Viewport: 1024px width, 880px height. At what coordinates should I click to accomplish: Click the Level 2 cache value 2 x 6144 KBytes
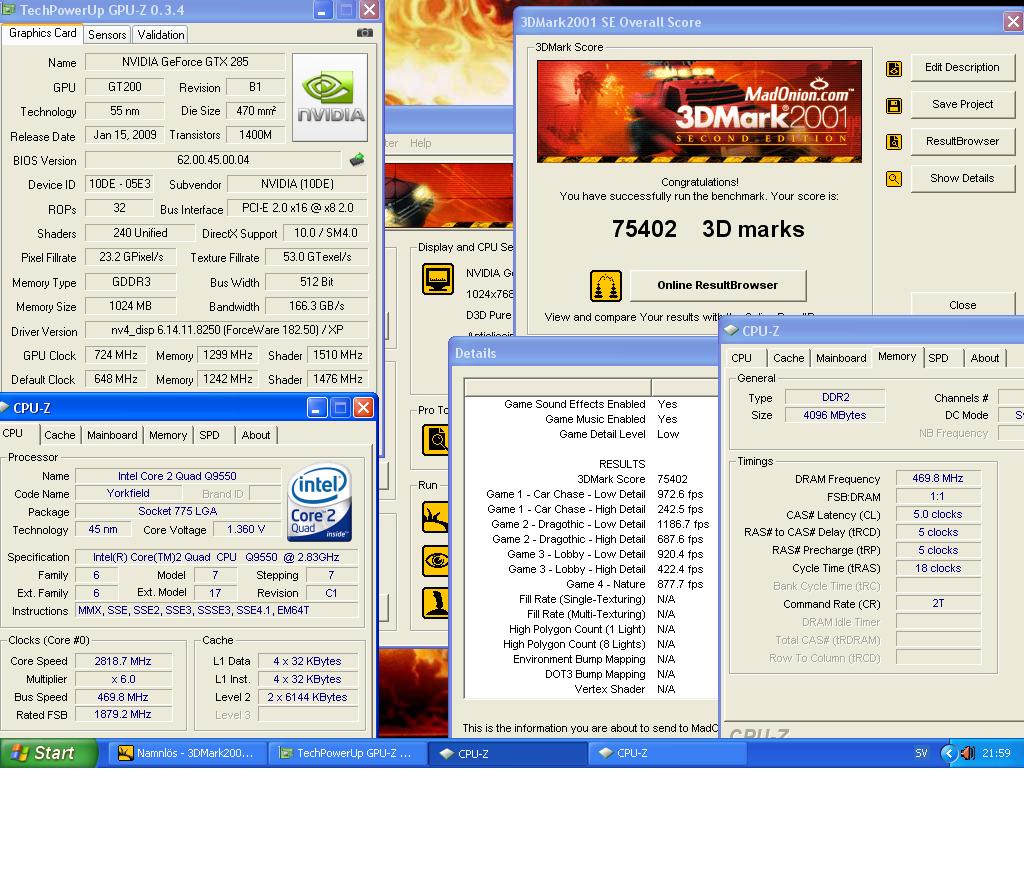[307, 697]
